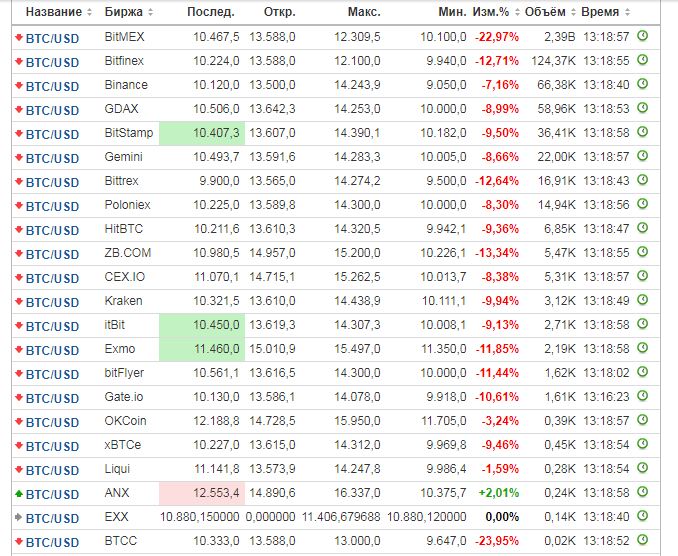
Task: Click the clock icon in the OKCoin row
Action: point(643,420)
